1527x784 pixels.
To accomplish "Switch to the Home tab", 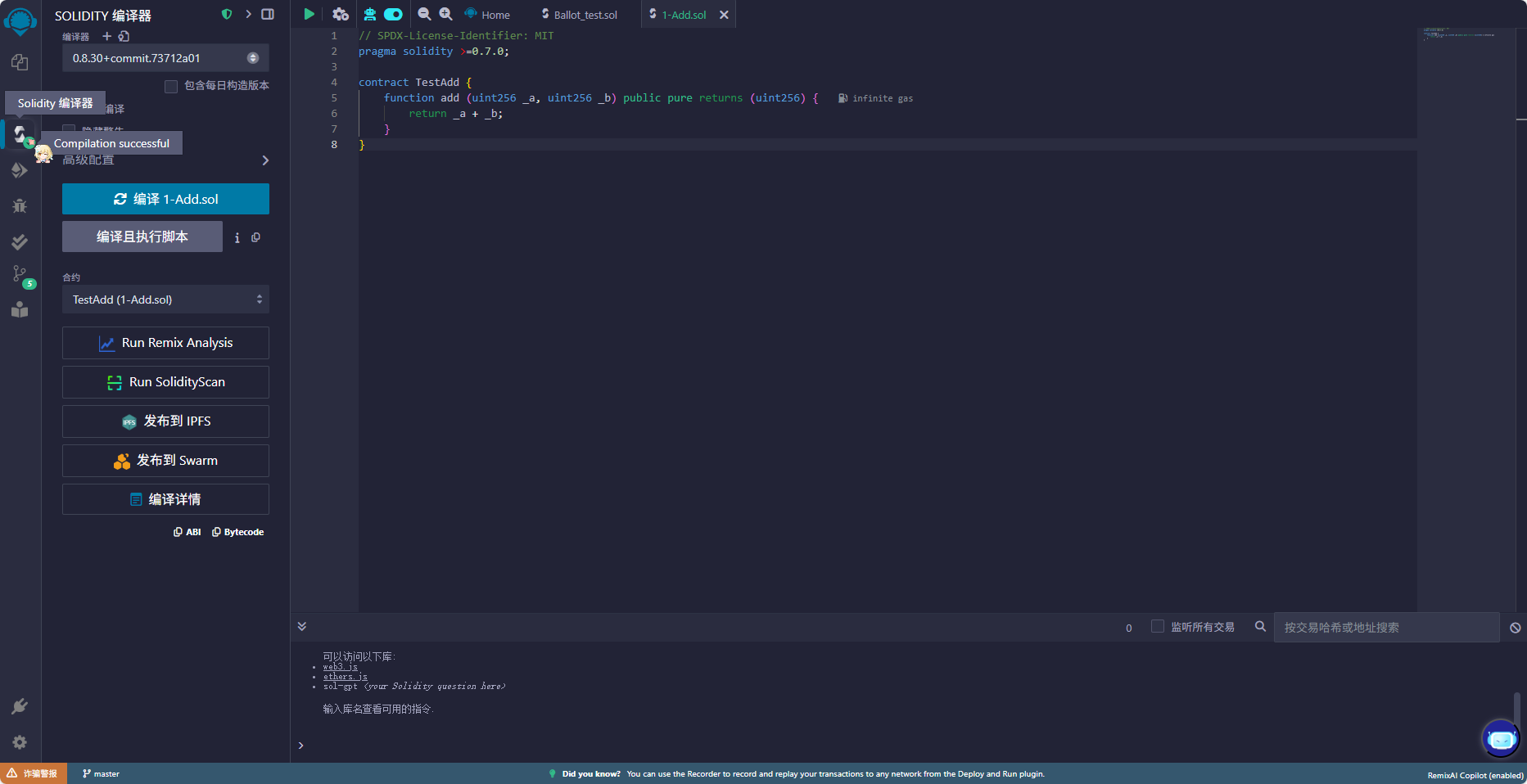I will (x=495, y=15).
